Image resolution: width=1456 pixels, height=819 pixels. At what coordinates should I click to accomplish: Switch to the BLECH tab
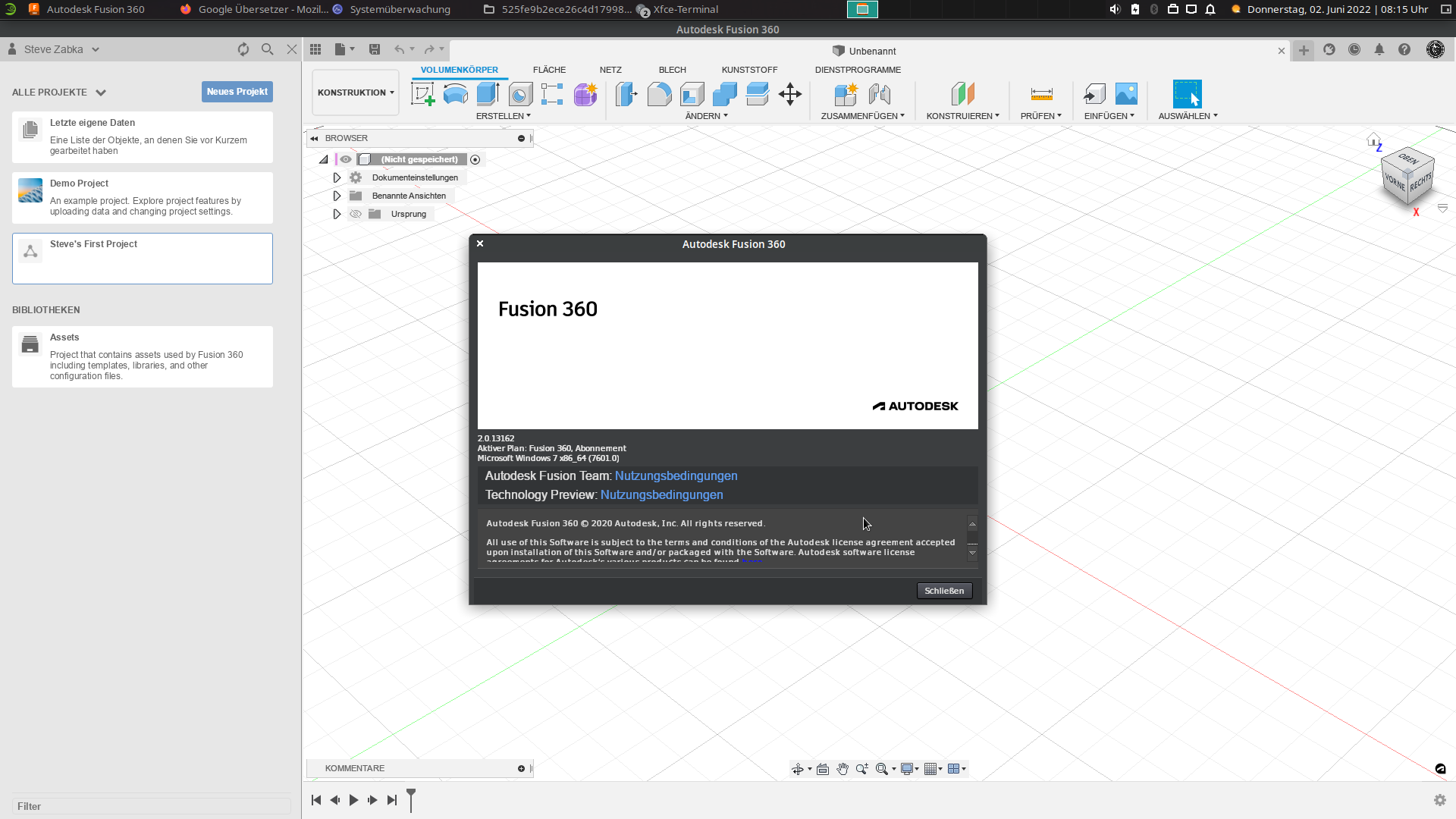click(671, 70)
